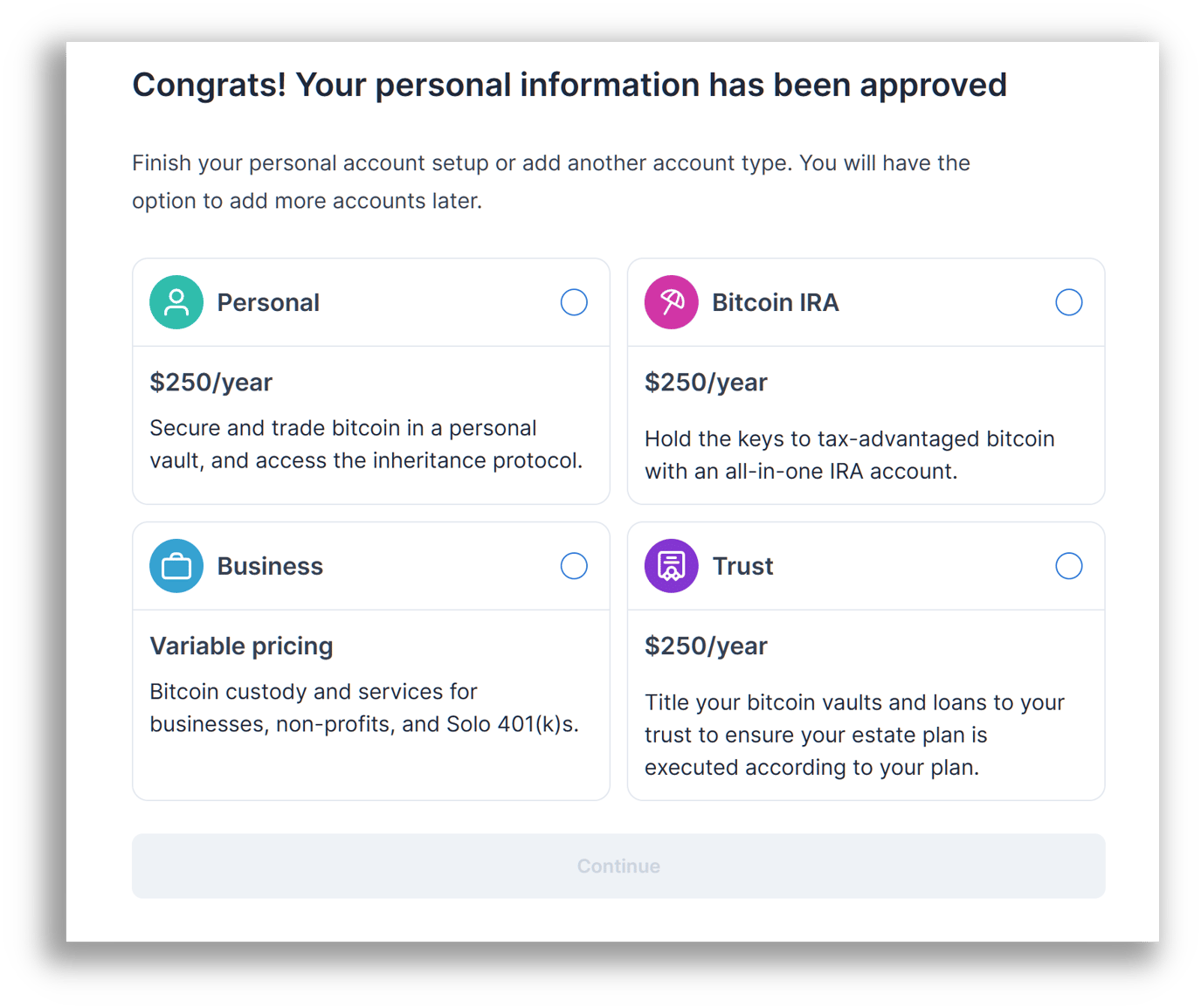Click the blue Business briefcase icon
Screen dimensions: 1201x1008
point(176,566)
